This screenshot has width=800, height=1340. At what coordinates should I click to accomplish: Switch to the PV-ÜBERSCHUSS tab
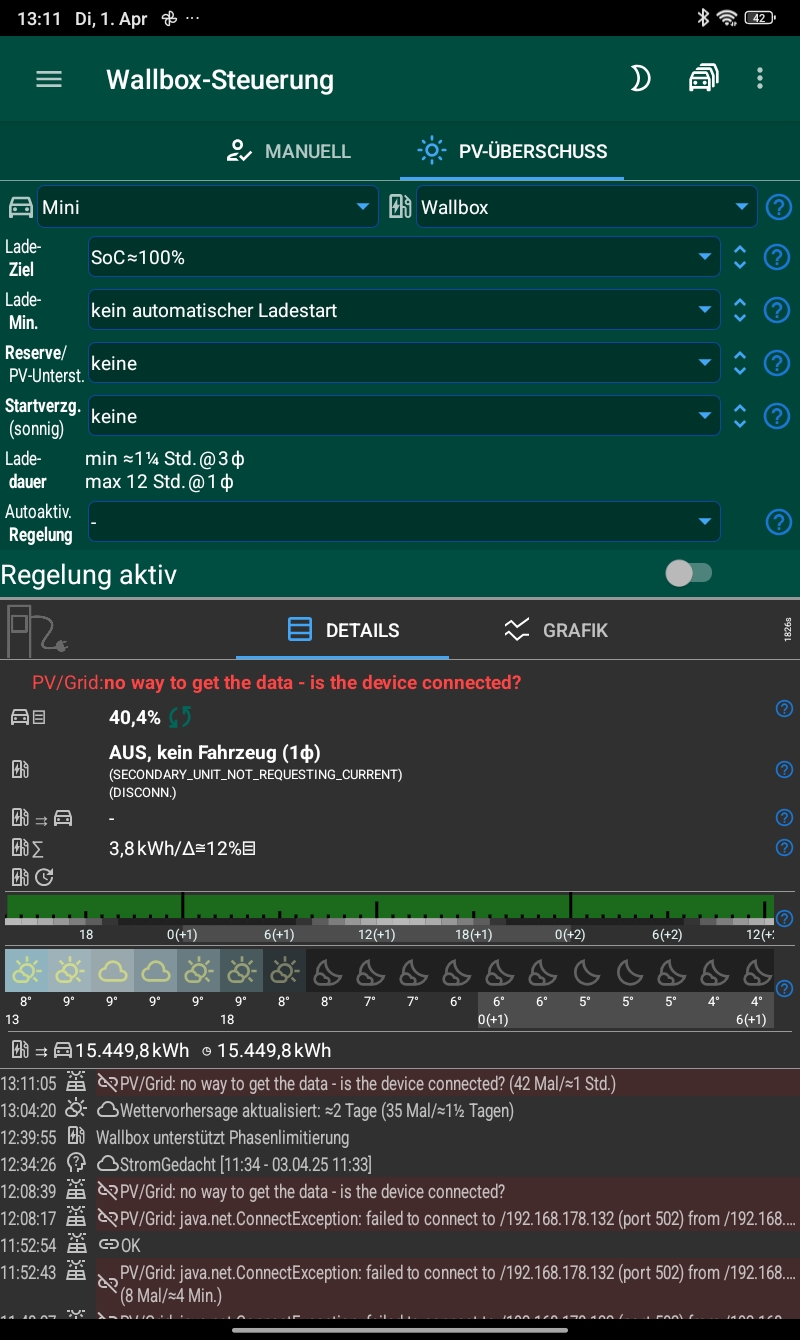coord(513,151)
